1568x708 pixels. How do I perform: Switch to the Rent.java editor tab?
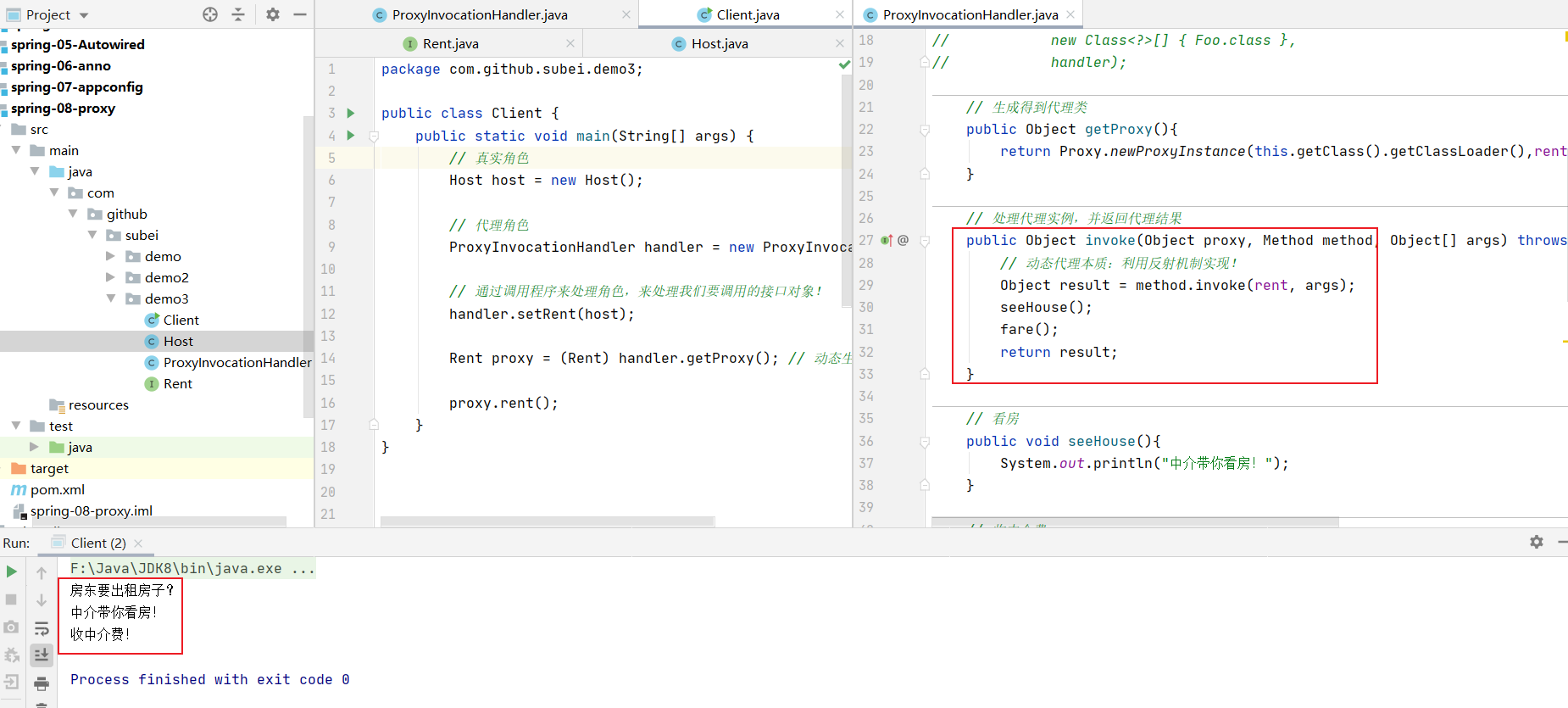coord(450,44)
